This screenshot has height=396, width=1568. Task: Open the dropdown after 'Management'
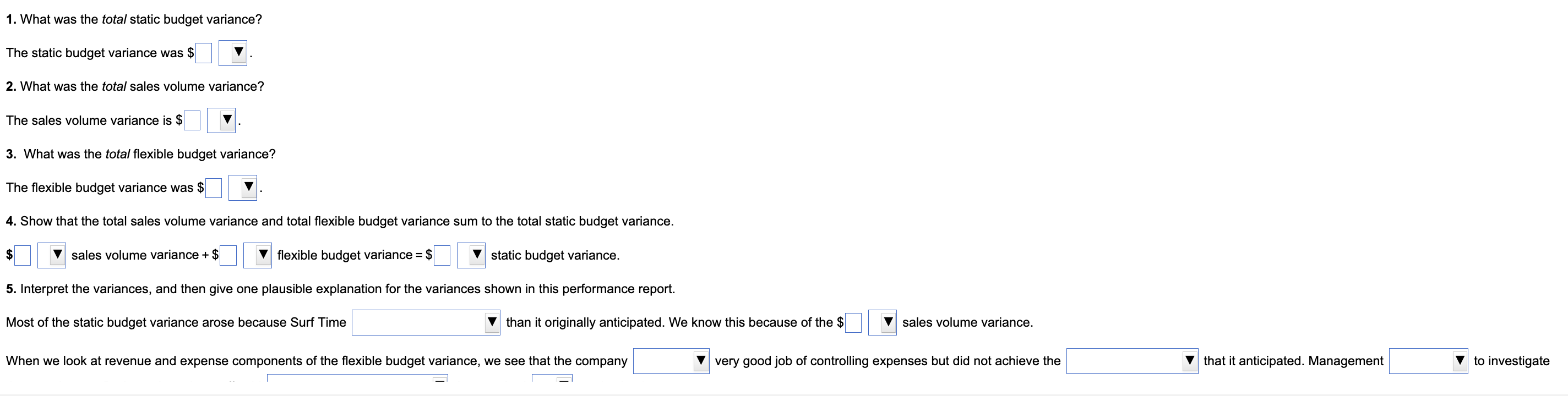(x=1459, y=361)
